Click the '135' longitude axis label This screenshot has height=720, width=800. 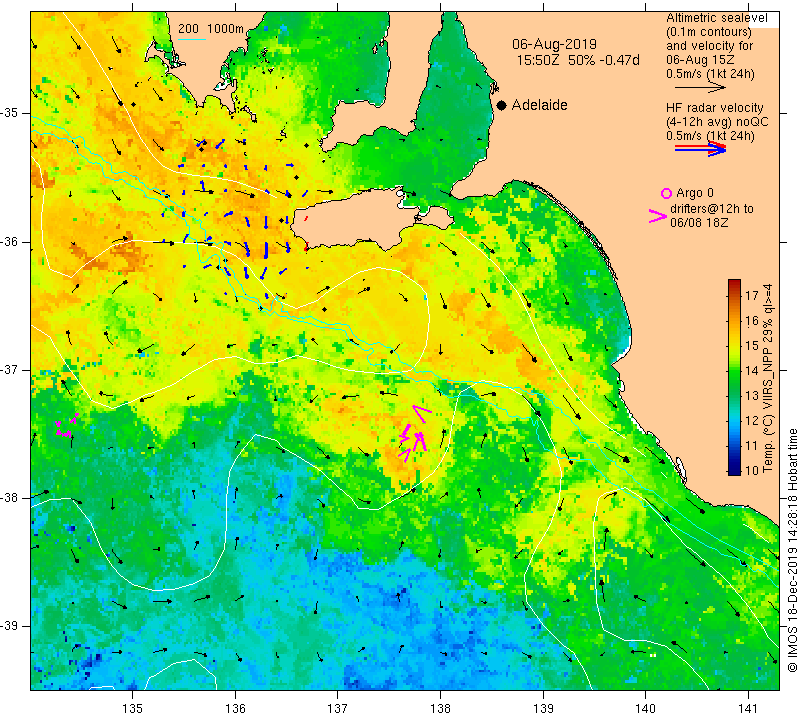point(133,709)
